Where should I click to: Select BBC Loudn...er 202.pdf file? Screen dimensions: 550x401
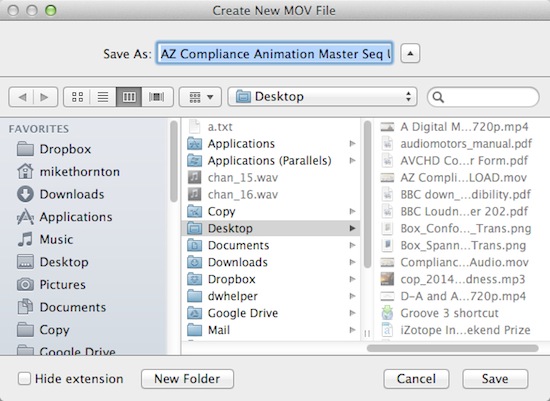coord(463,212)
